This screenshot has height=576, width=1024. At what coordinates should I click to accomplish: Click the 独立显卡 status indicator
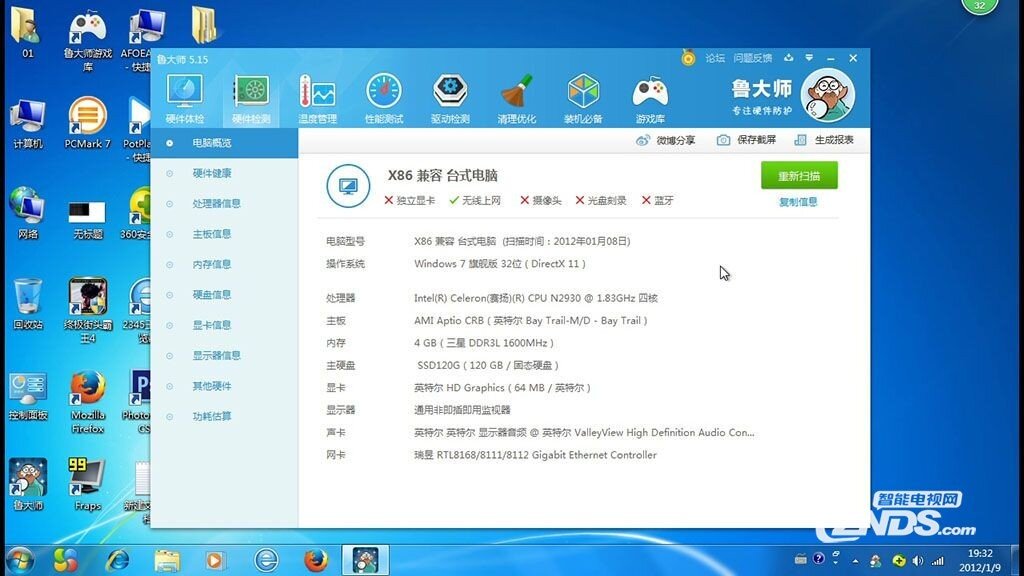coord(409,200)
